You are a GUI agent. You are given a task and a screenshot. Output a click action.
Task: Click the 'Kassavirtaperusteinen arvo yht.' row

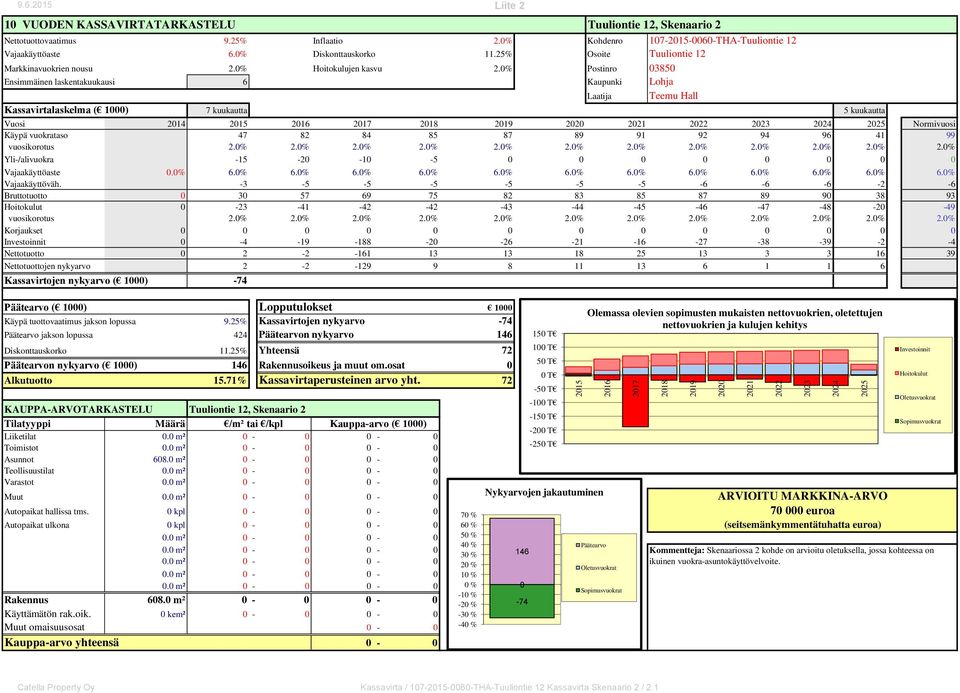coord(385,380)
